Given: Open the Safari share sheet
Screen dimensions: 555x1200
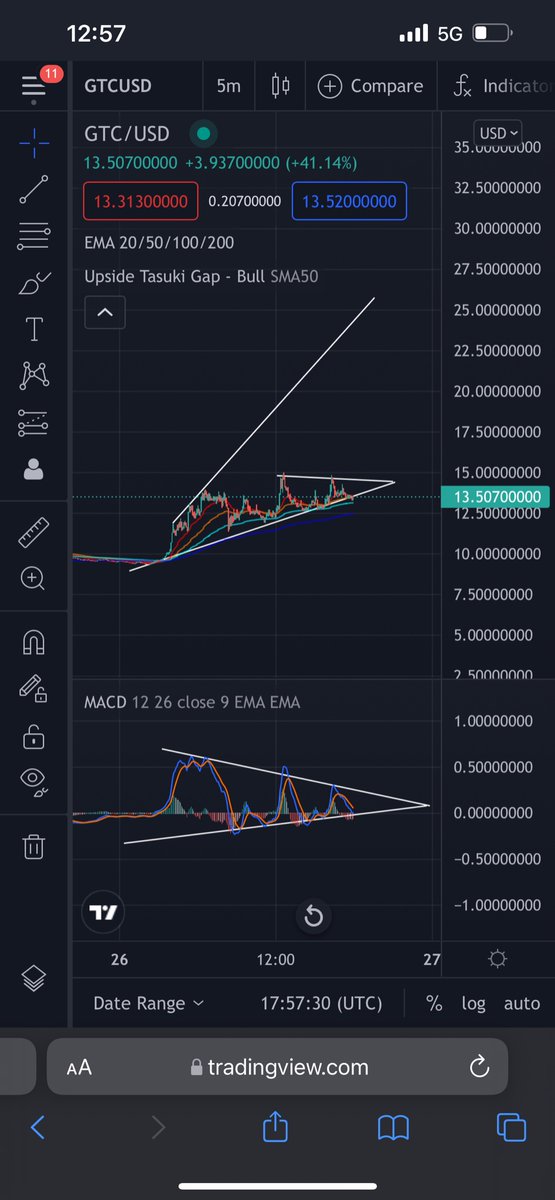Looking at the screenshot, I should (x=275, y=1126).
